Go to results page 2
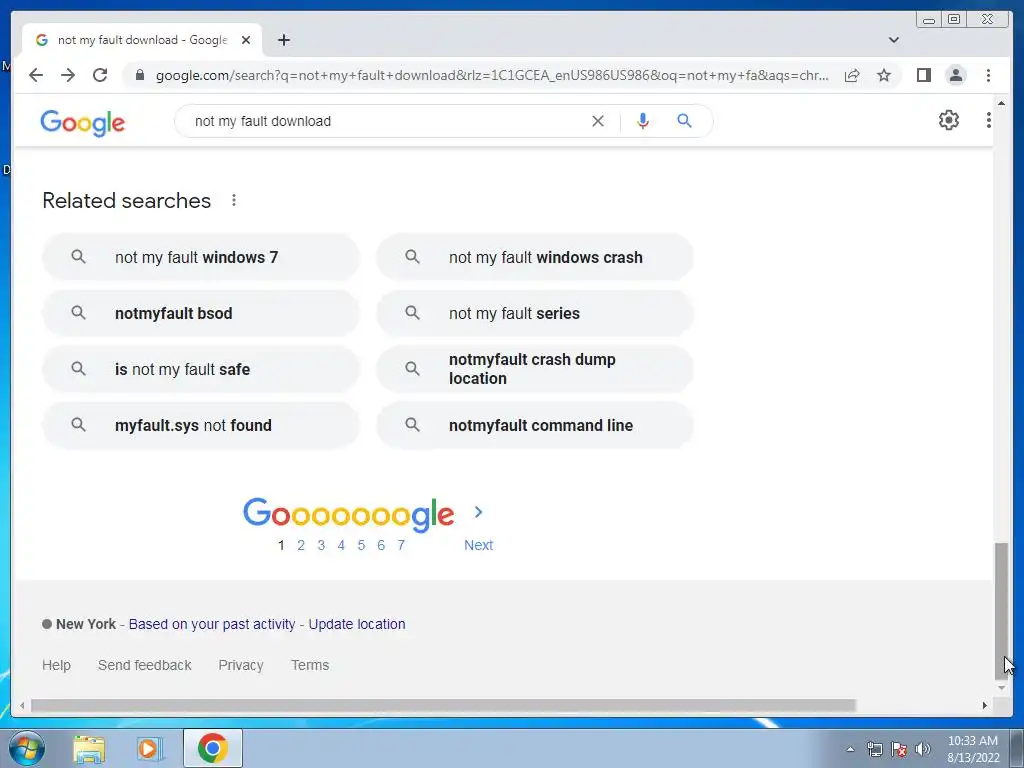This screenshot has width=1024, height=768. pyautogui.click(x=301, y=545)
